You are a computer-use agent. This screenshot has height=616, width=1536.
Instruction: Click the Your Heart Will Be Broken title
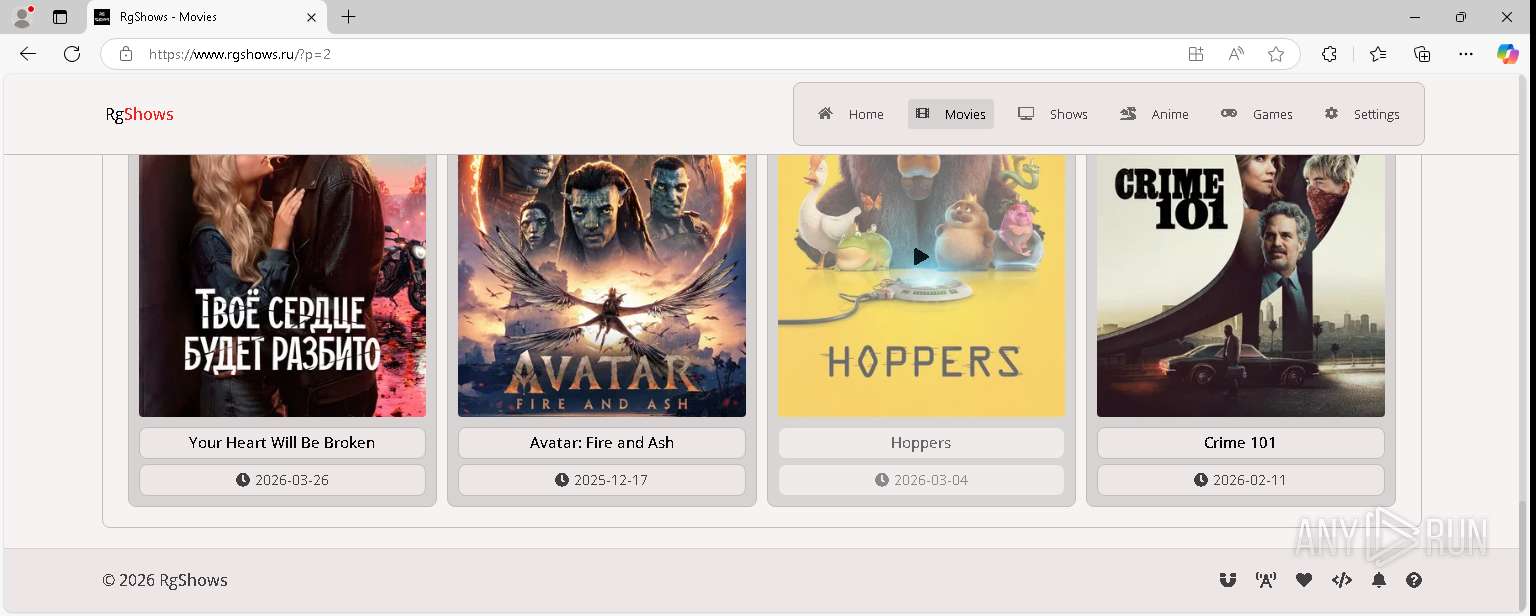point(282,443)
